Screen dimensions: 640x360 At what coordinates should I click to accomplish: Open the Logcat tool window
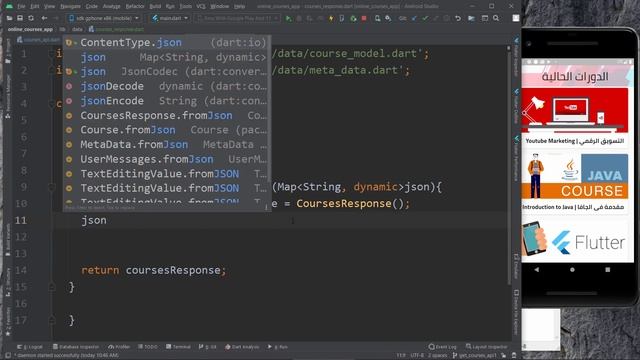(30, 347)
